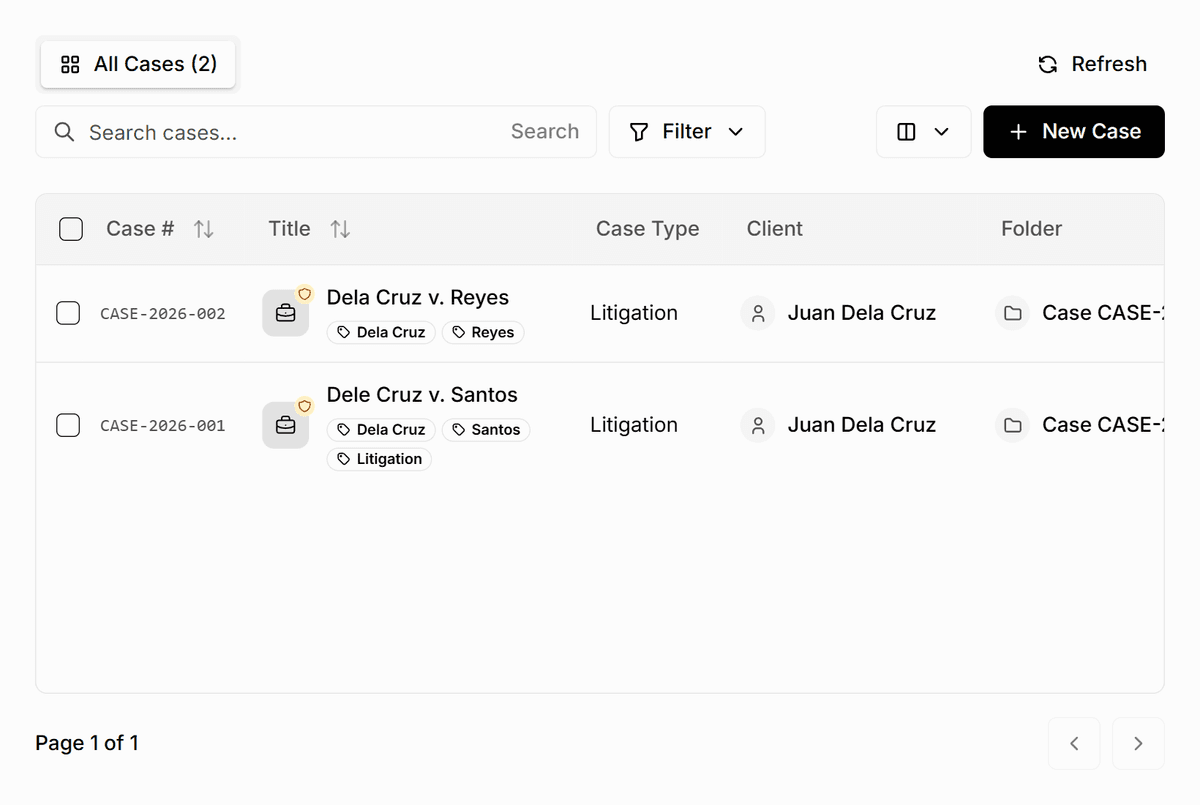Open the folder icon in the CASE-2026-002 row
The width and height of the screenshot is (1200, 805).
[x=1012, y=313]
